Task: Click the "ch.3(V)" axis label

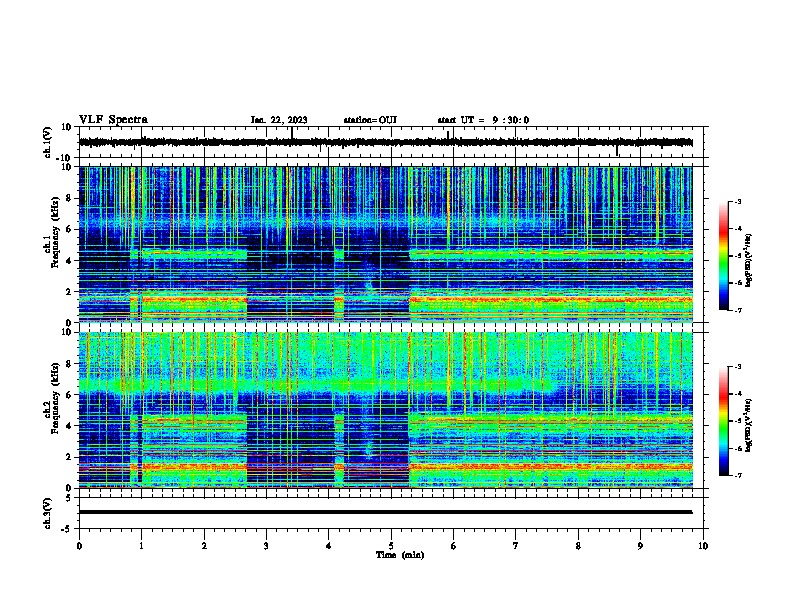Action: coord(48,514)
